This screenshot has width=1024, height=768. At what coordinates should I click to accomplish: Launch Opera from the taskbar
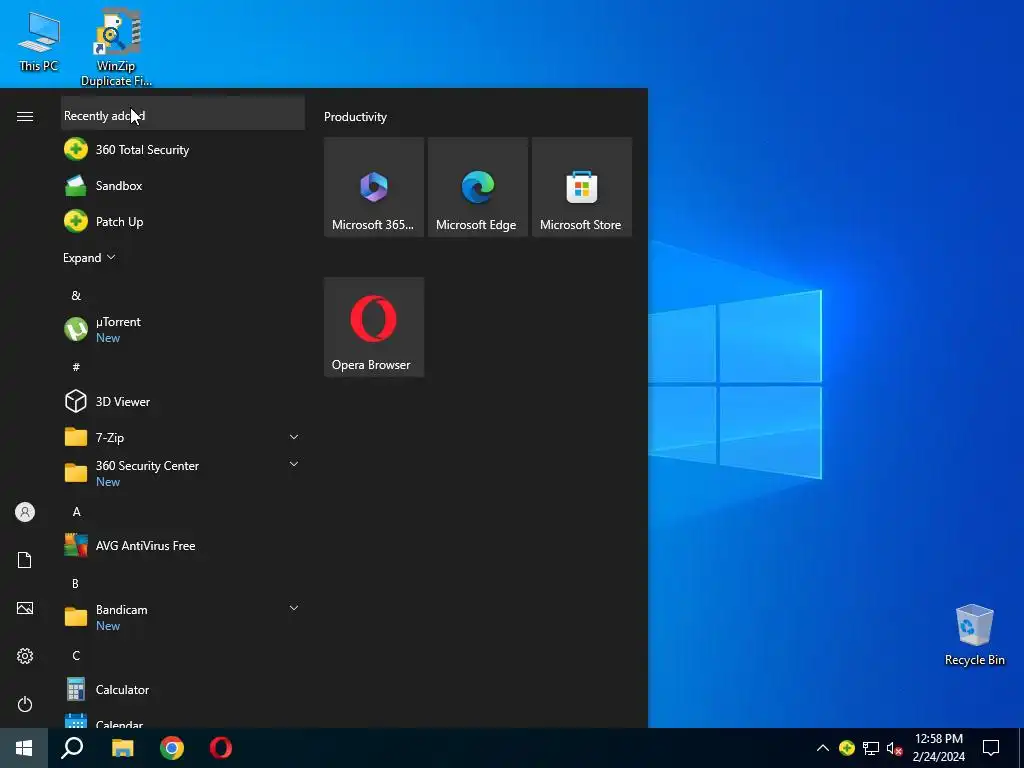[221, 748]
